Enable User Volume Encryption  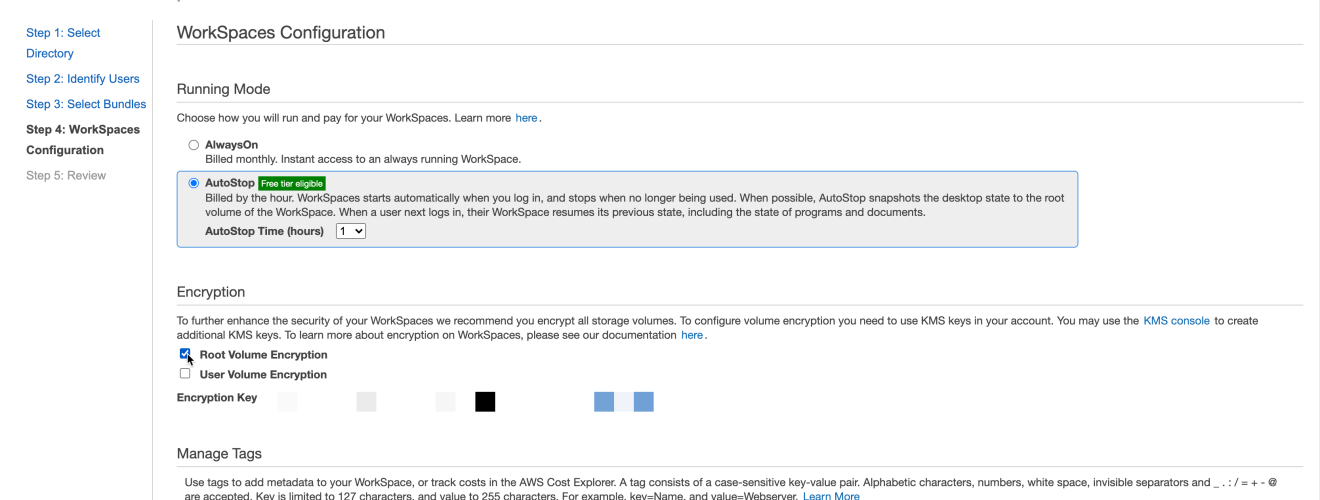(185, 374)
